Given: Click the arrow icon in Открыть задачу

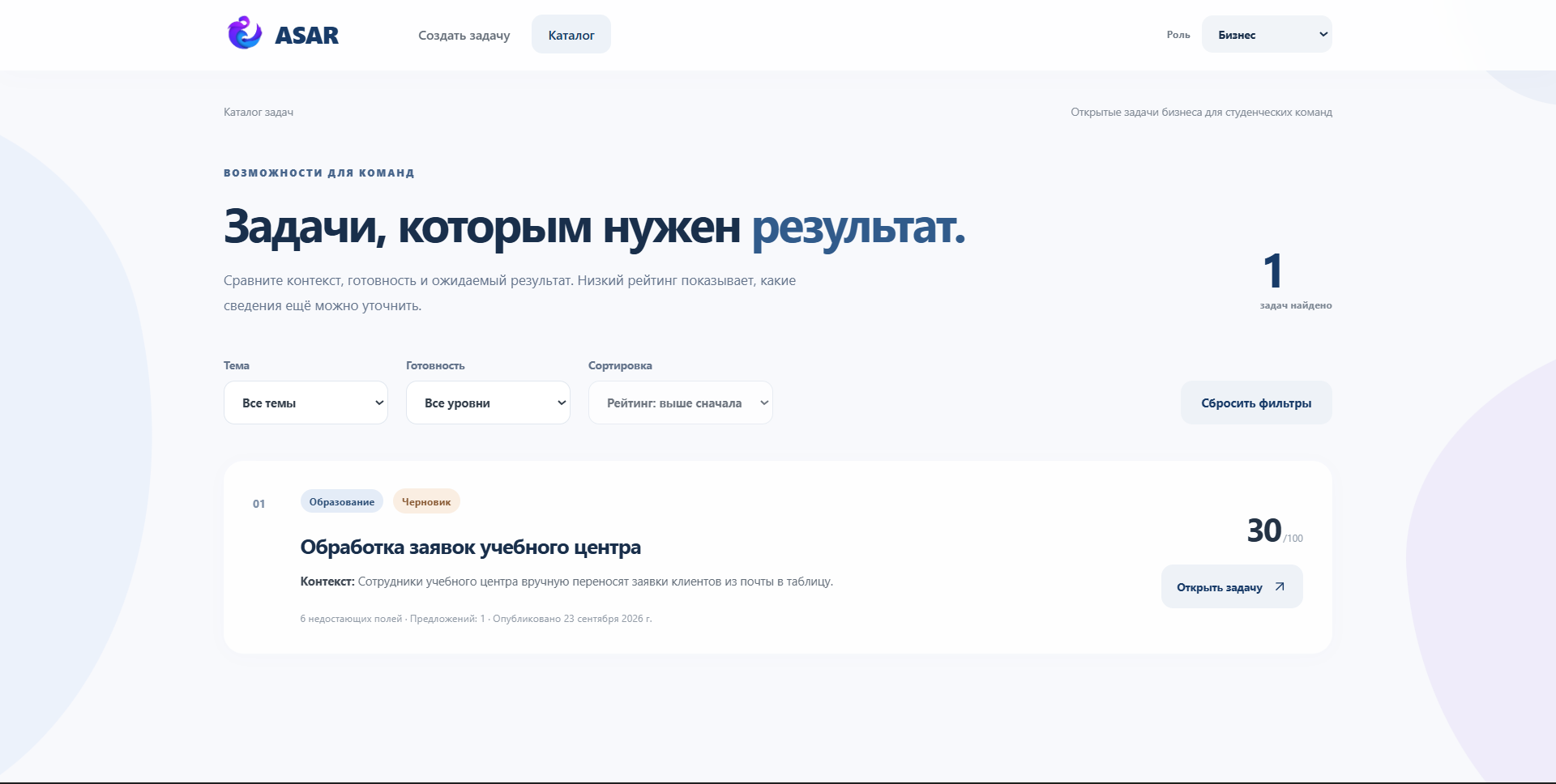Looking at the screenshot, I should (x=1280, y=586).
